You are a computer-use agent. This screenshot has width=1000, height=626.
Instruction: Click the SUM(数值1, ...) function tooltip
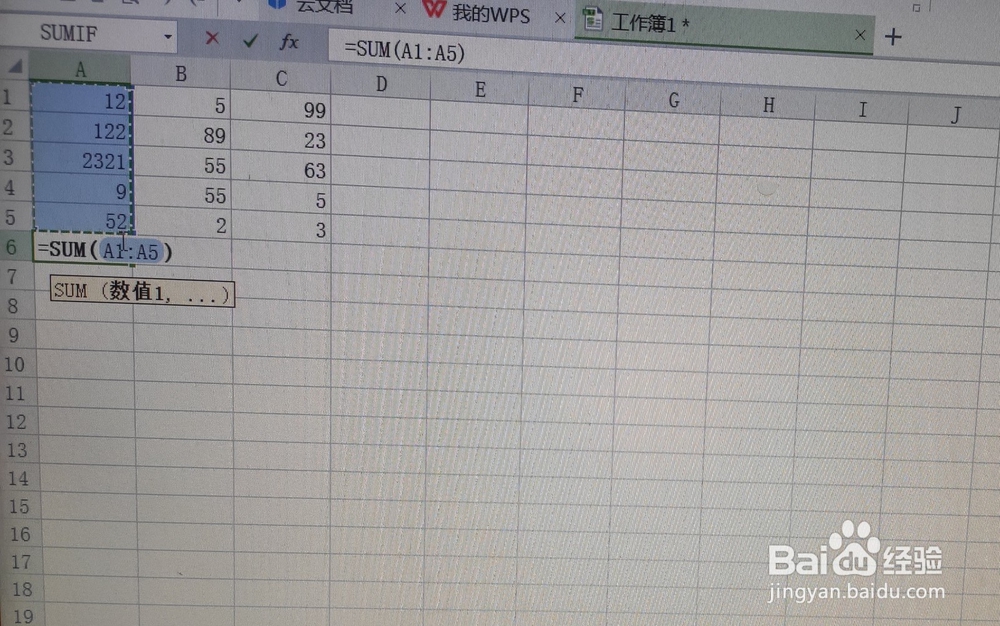[x=142, y=293]
